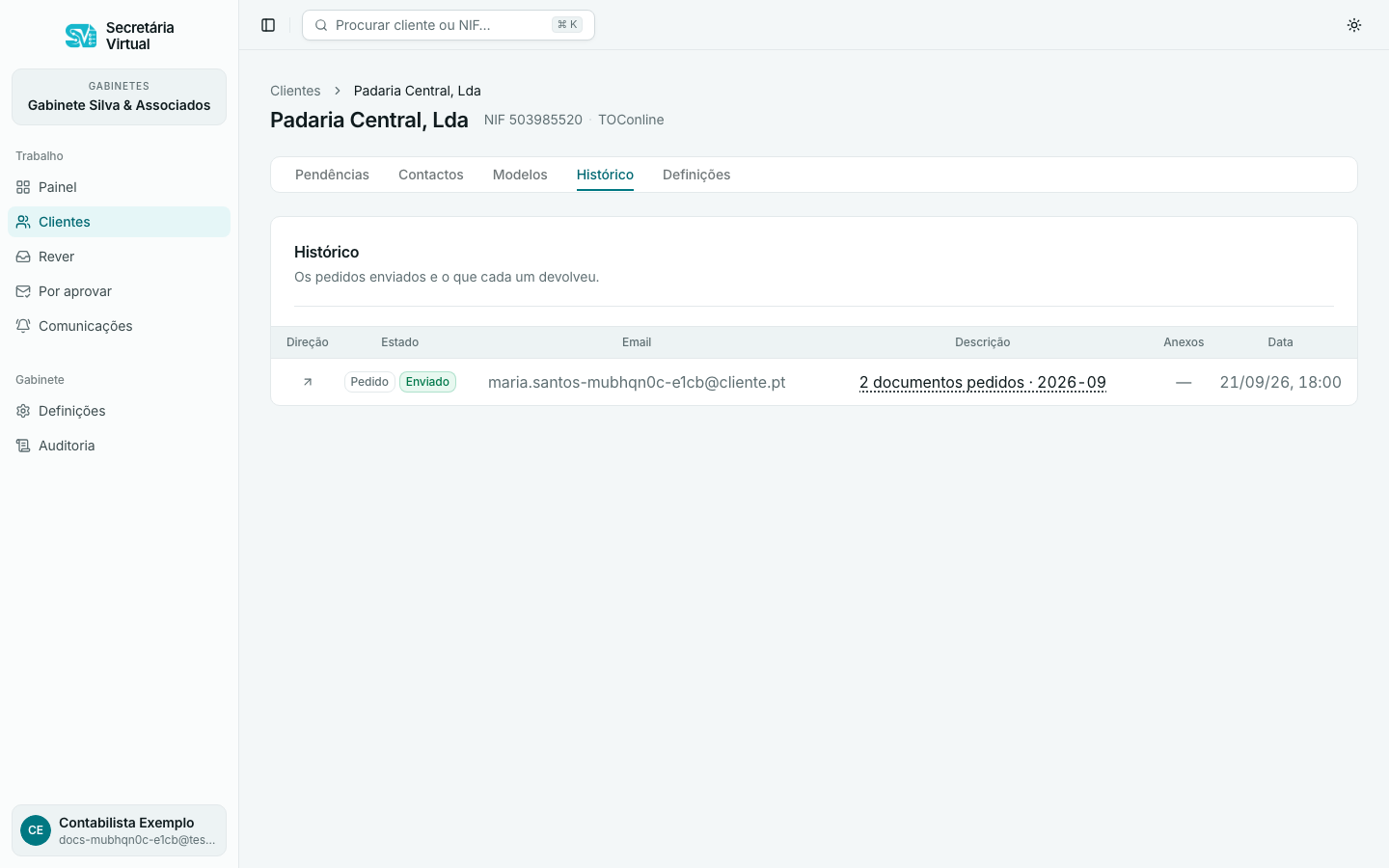This screenshot has width=1389, height=868.
Task: Click the Data column header
Action: tap(1280, 342)
